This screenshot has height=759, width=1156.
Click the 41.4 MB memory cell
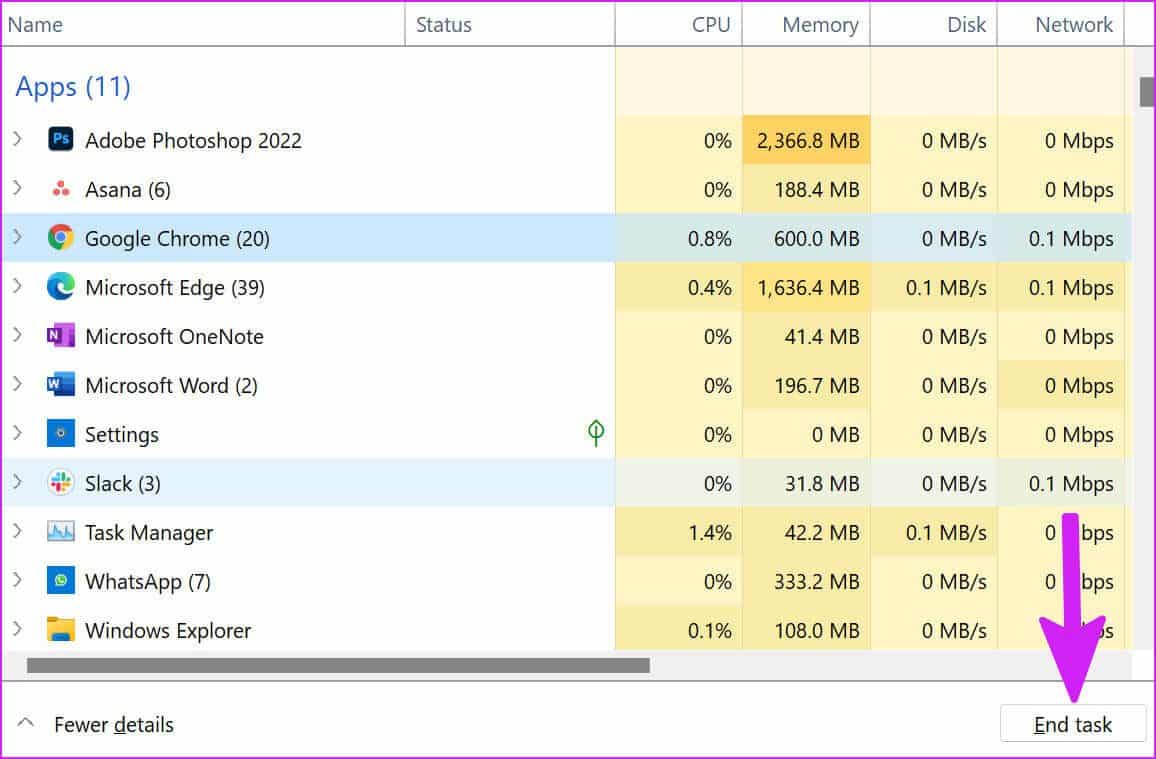point(806,336)
